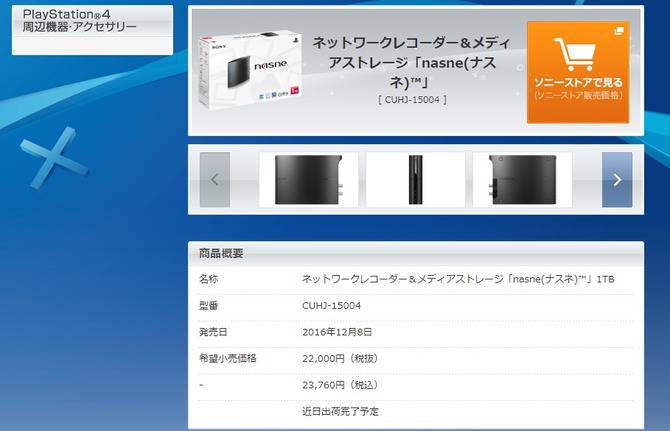The width and height of the screenshot is (670, 431).
Task: Go to previous product image arrow
Action: [215, 180]
